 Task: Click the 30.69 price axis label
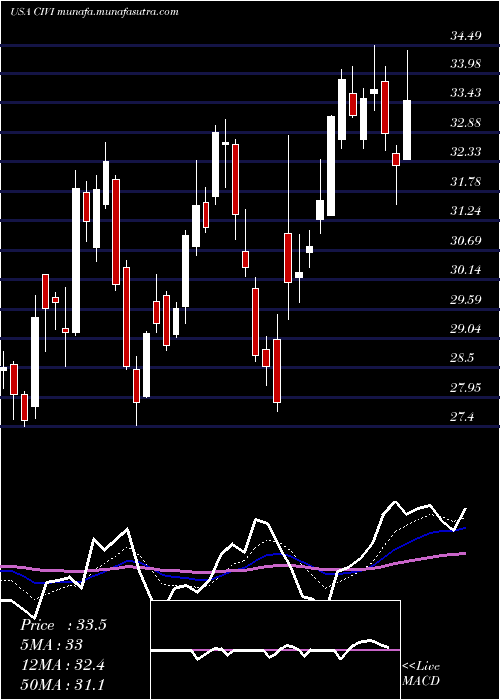pos(466,241)
